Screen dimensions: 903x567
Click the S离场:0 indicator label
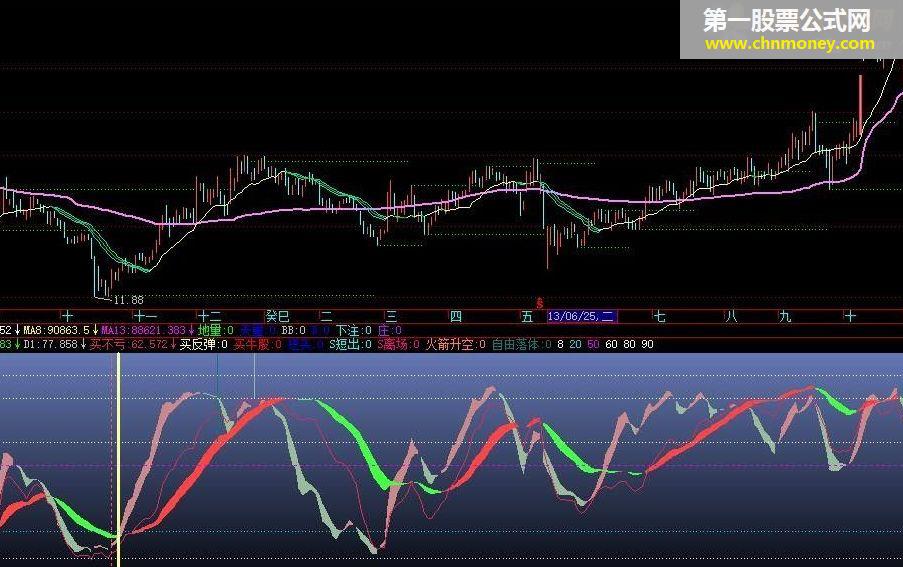(398, 344)
